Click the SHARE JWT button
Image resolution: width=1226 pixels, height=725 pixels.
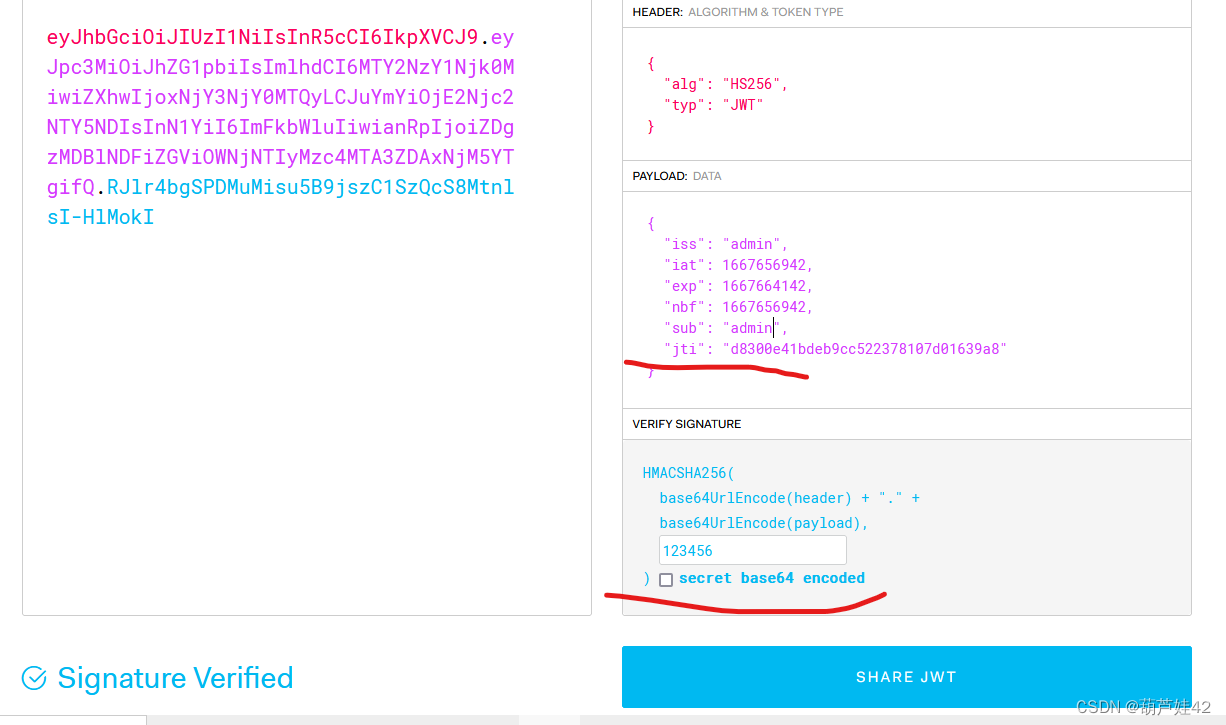[905, 677]
